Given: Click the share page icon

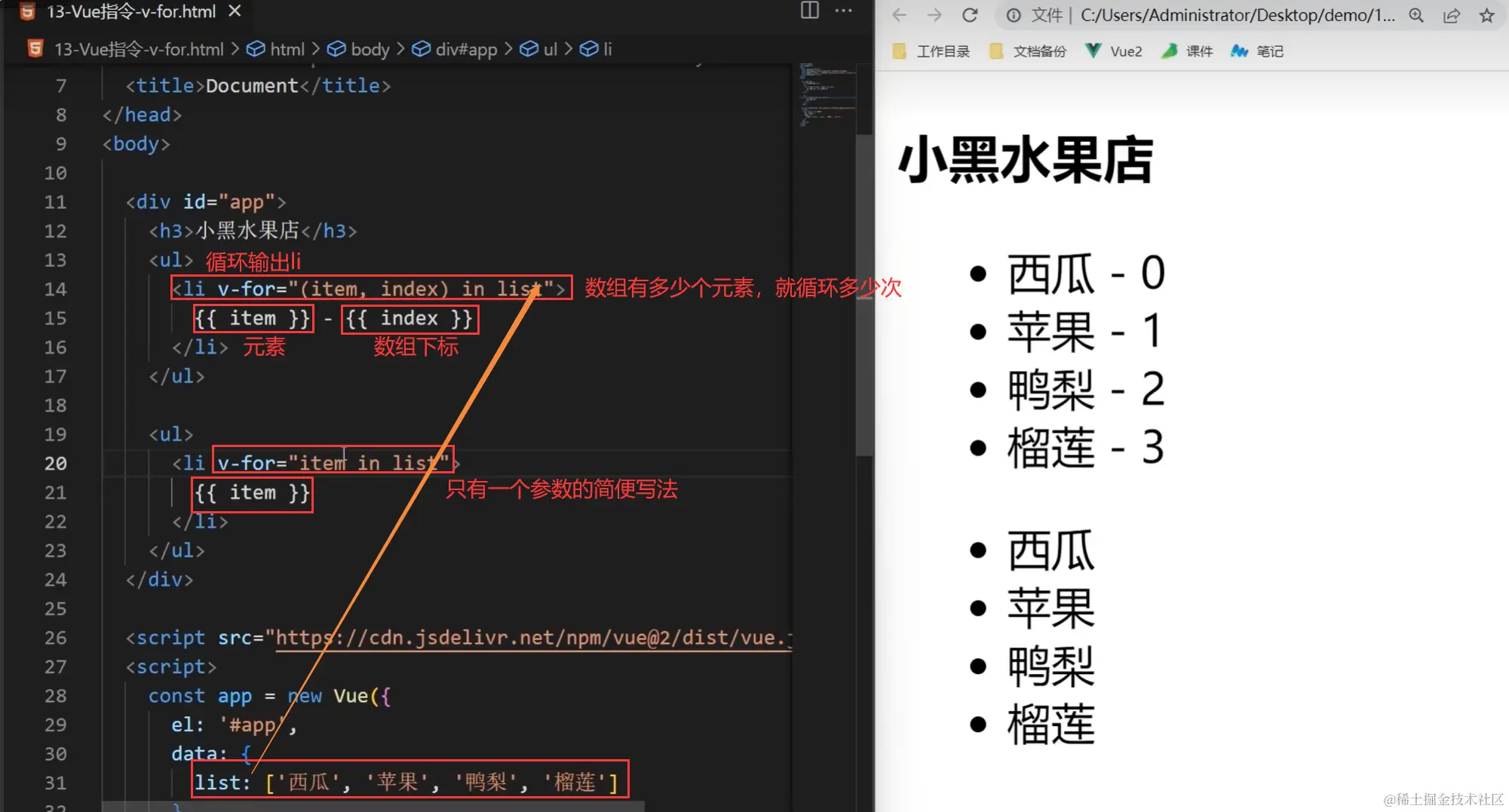Looking at the screenshot, I should pyautogui.click(x=1452, y=15).
